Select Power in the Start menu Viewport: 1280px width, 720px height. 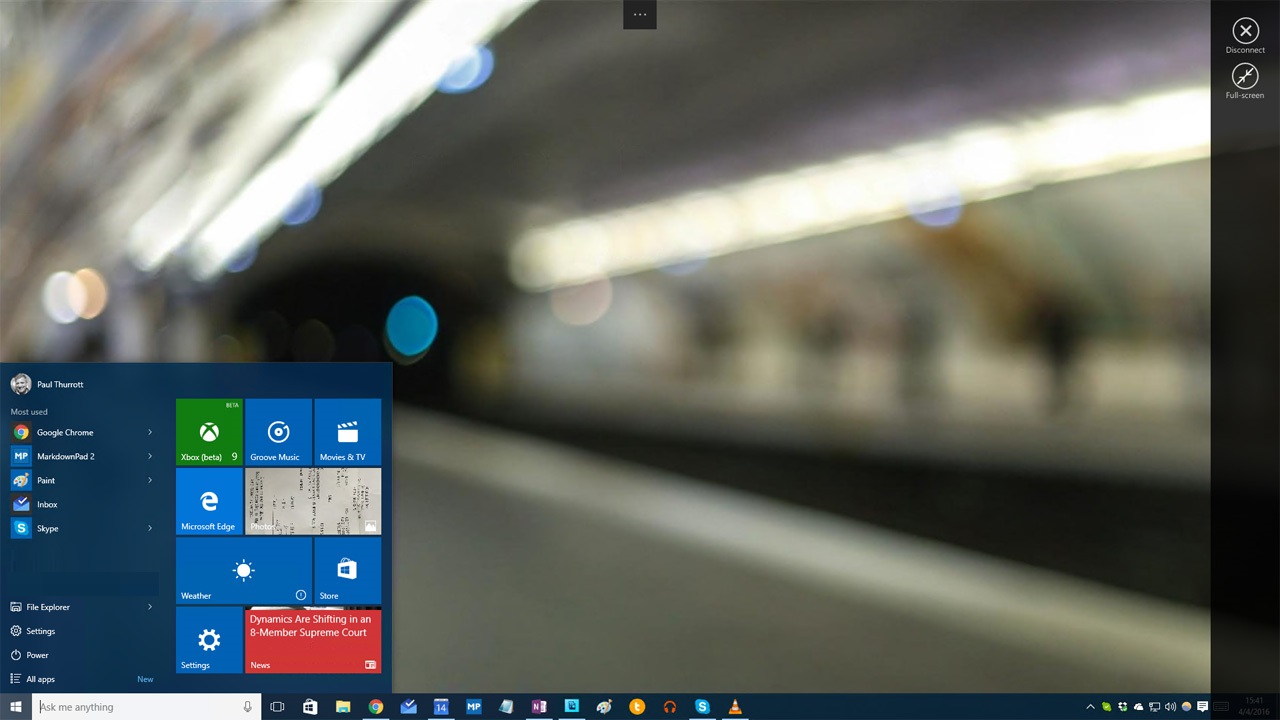click(x=37, y=655)
